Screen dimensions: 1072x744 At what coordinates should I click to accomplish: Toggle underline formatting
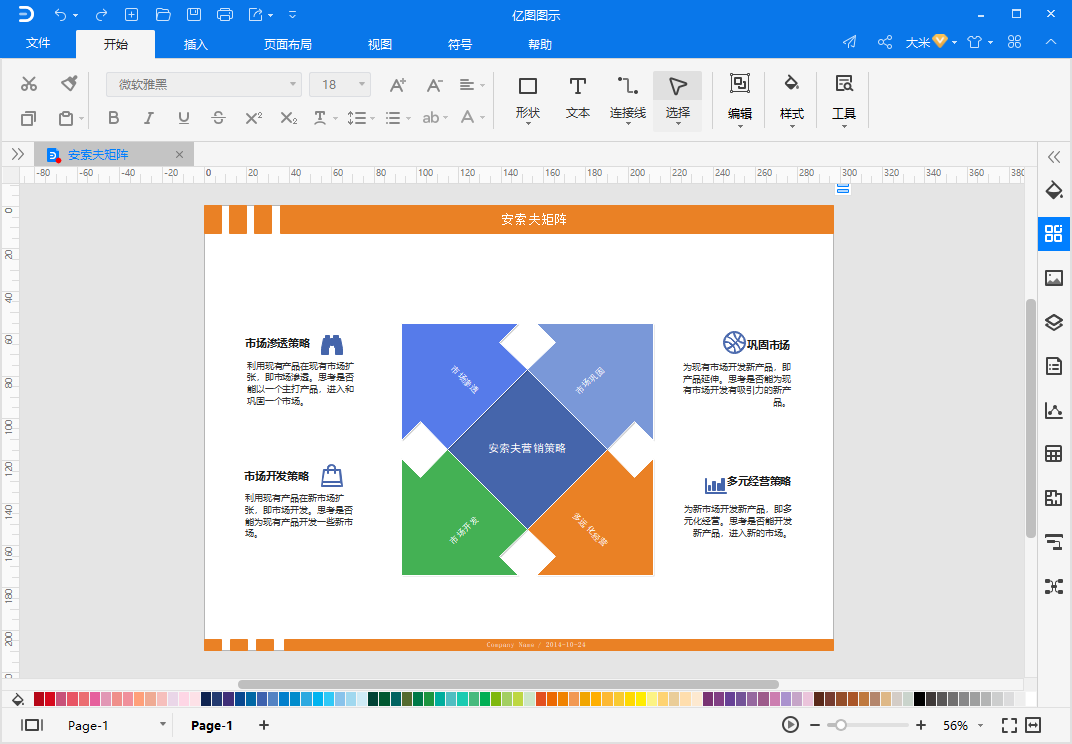[183, 118]
